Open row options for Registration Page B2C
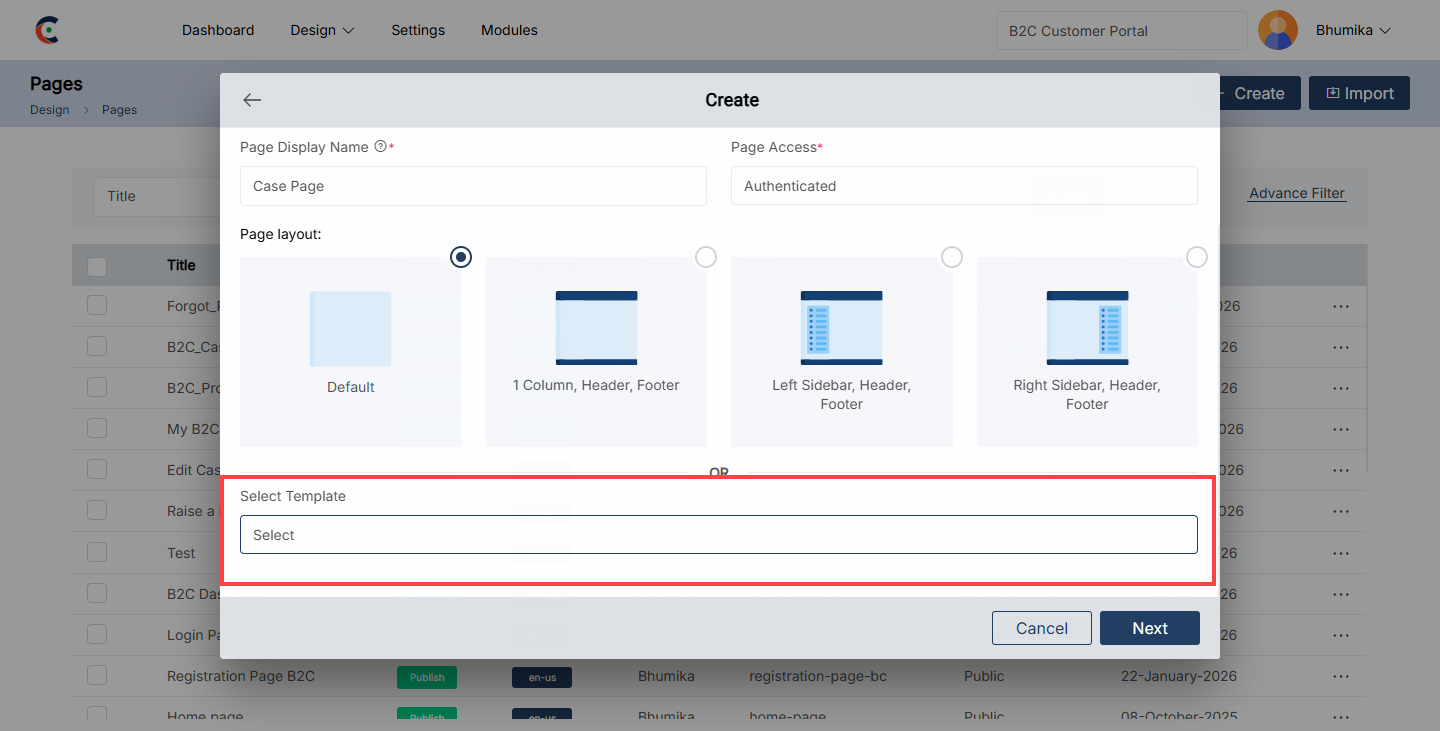 coord(1341,676)
